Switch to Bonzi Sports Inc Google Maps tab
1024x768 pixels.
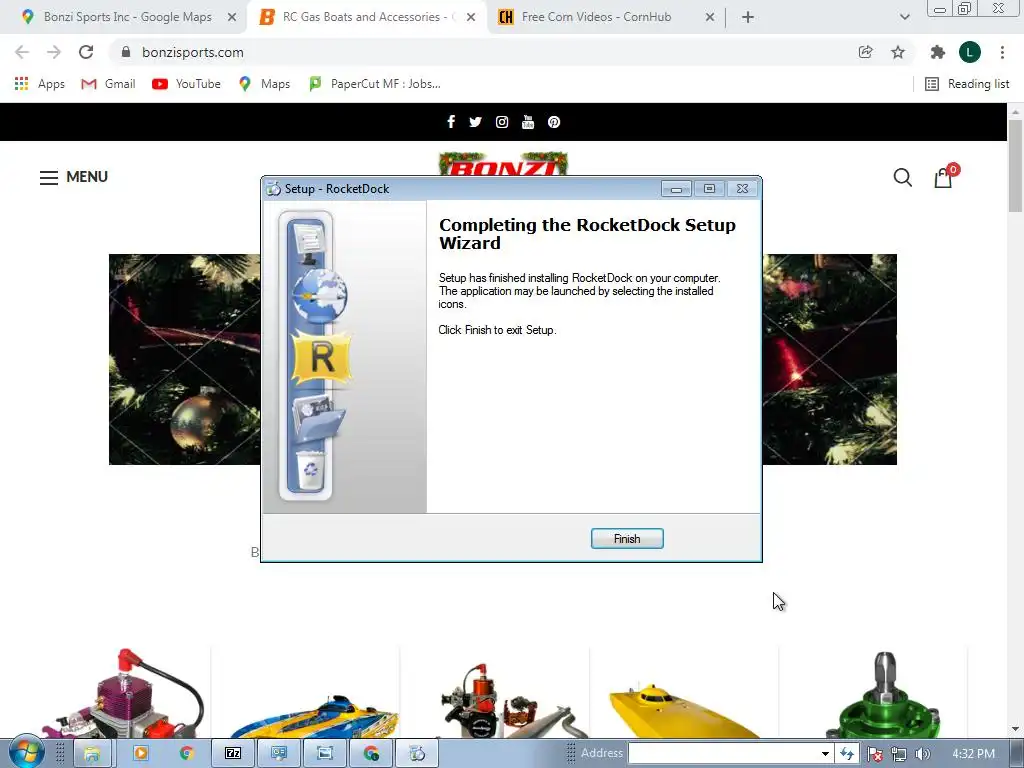(x=127, y=17)
